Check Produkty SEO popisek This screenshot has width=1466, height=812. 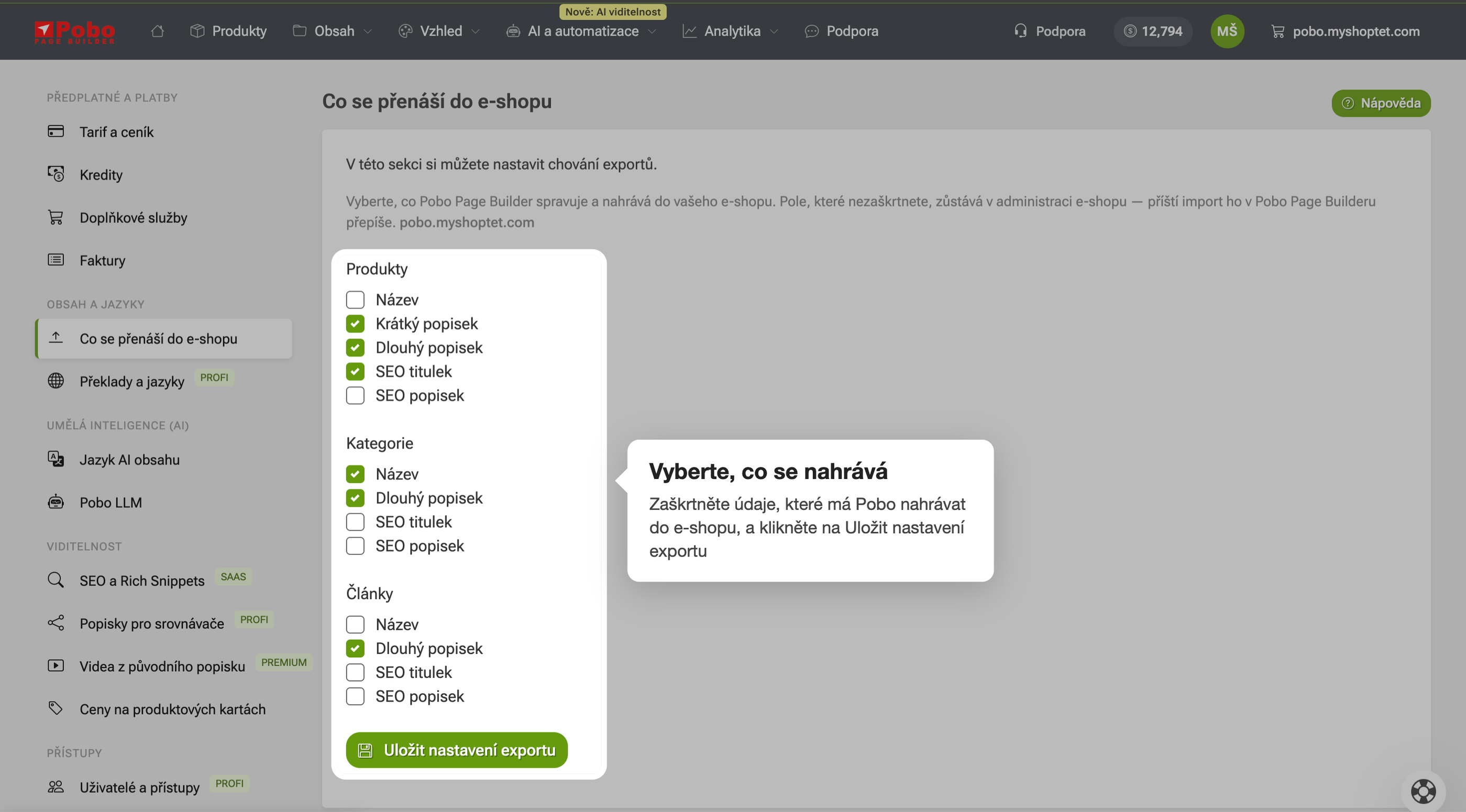click(355, 395)
